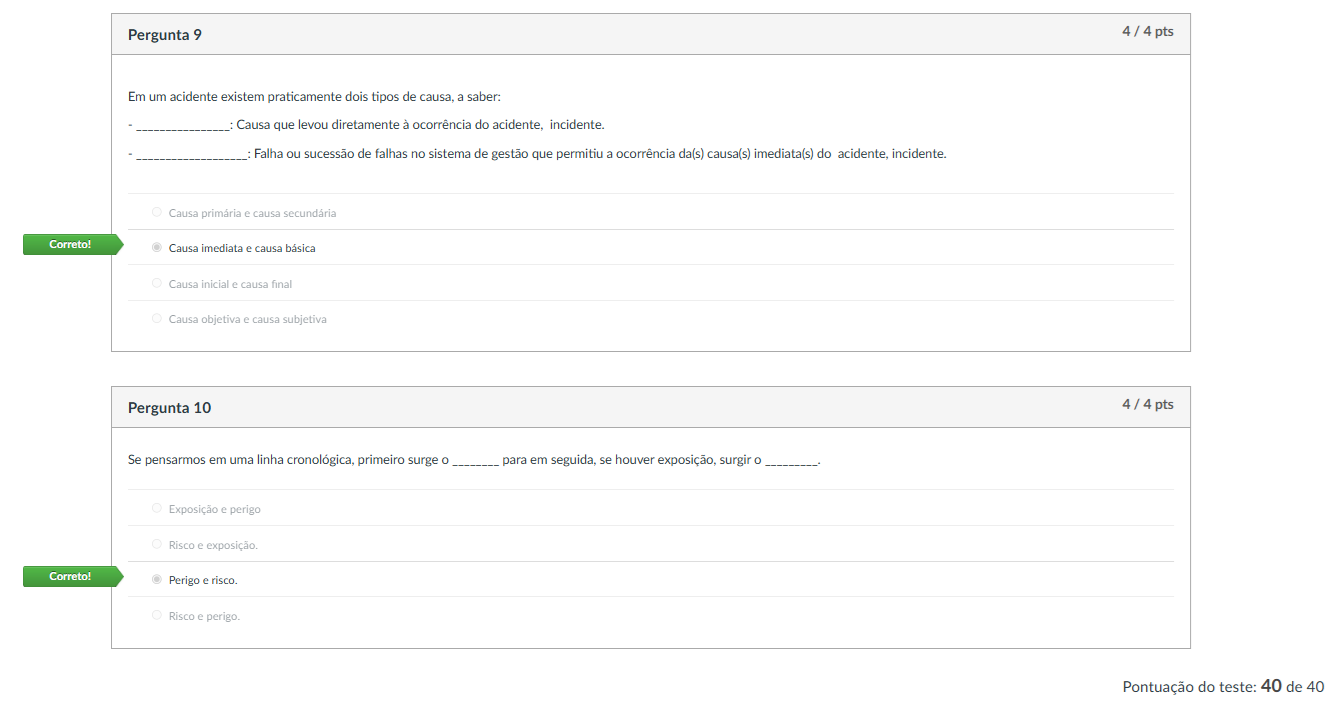Click the sentence 'Em um acidente existem praticamente'
Screen dimensions: 1331x704
click(x=314, y=97)
